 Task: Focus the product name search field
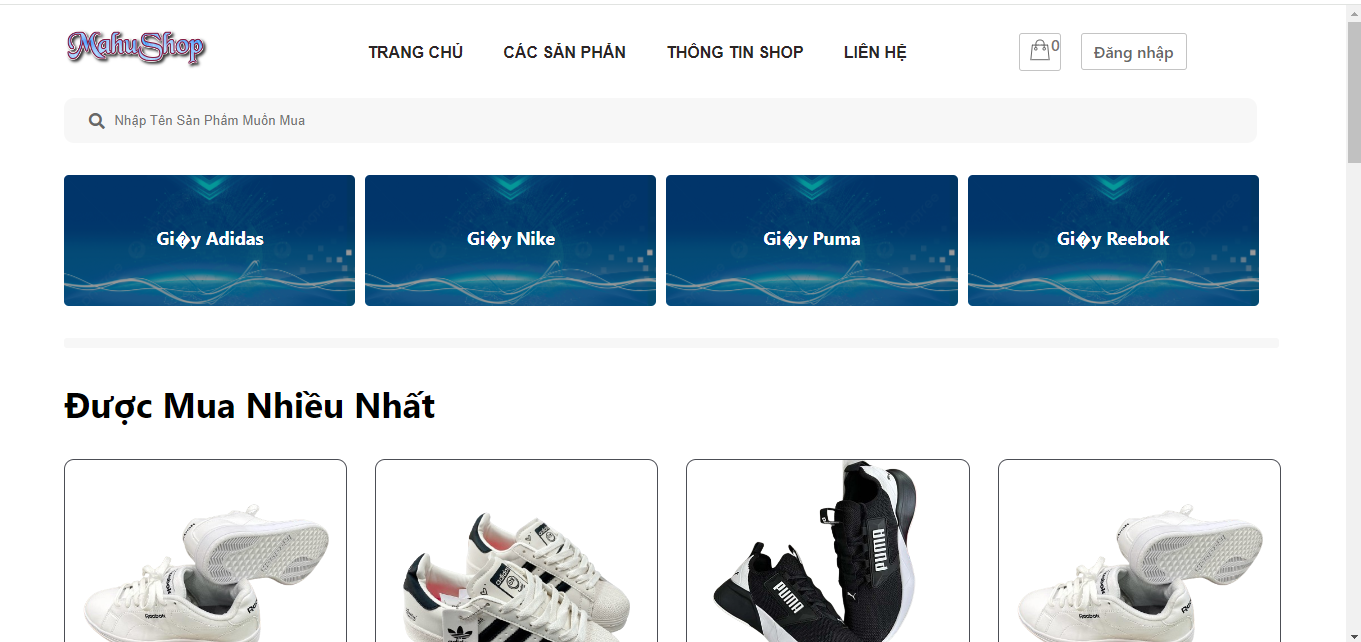660,120
